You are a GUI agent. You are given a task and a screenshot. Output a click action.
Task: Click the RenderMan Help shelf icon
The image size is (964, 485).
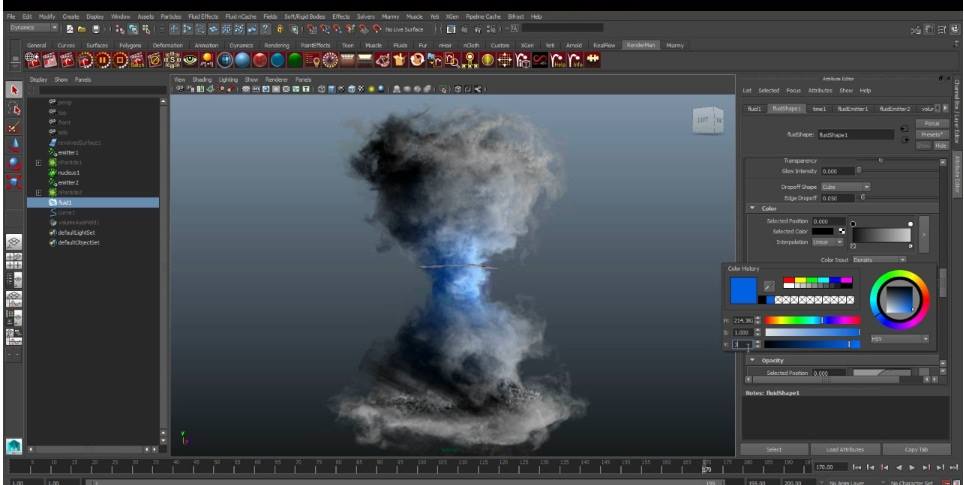tap(558, 60)
